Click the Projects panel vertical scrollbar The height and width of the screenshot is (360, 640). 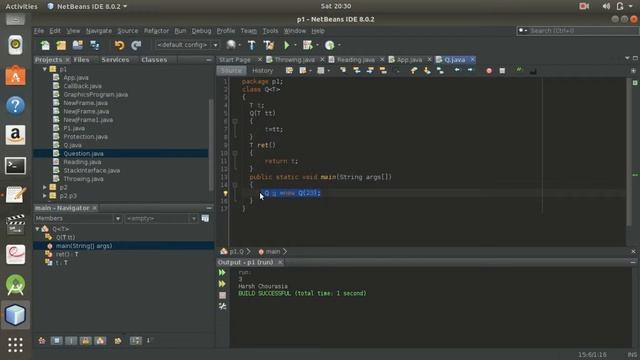click(x=211, y=145)
